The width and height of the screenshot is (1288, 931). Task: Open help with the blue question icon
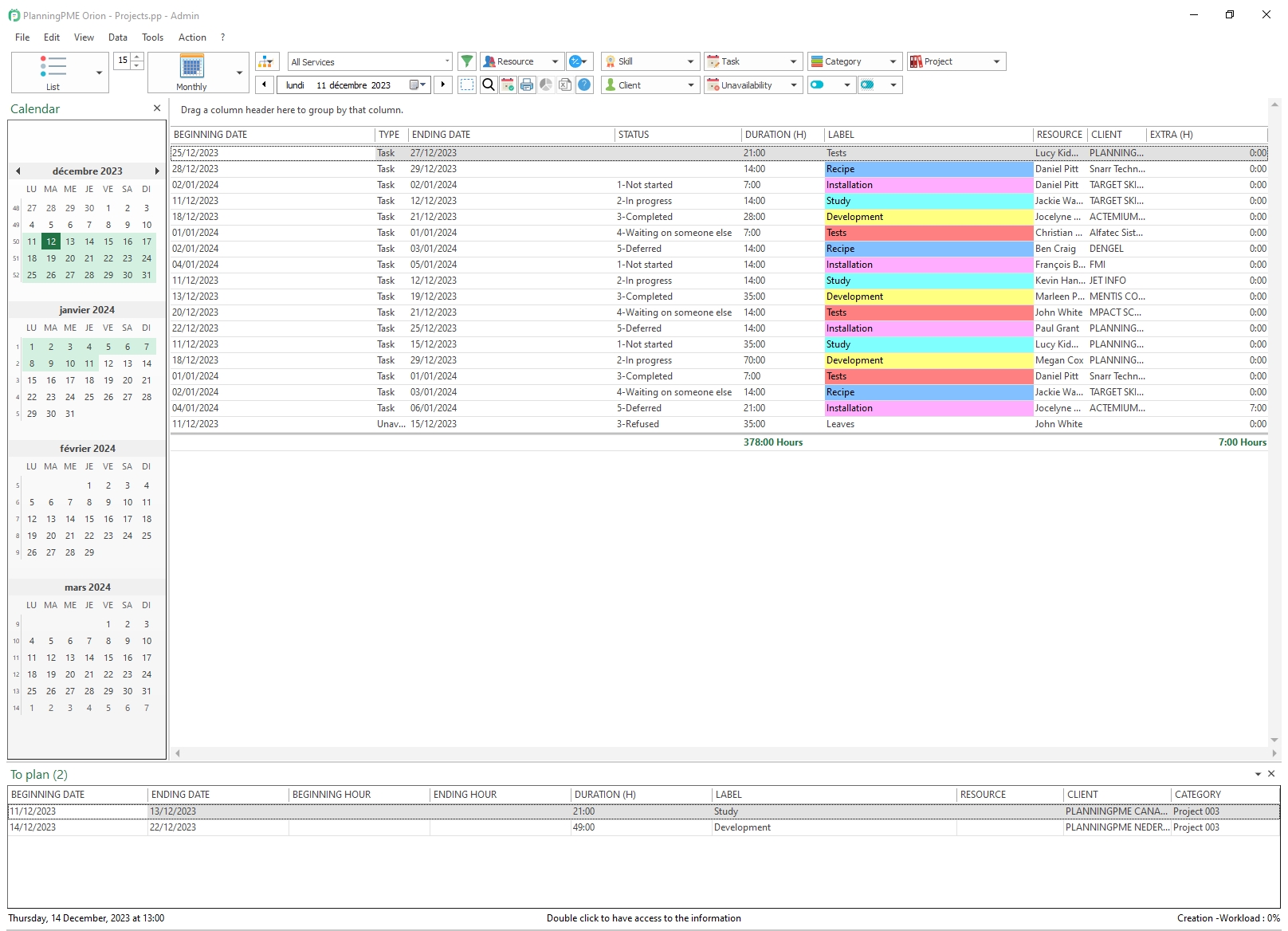pos(584,84)
